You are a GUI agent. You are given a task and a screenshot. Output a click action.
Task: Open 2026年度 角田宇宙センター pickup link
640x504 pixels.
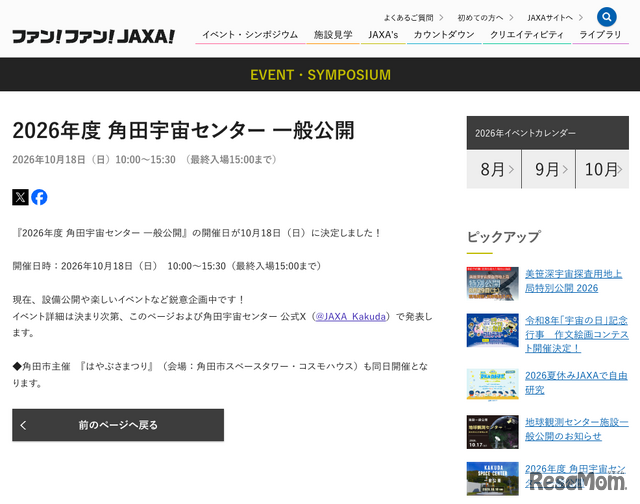point(576,475)
